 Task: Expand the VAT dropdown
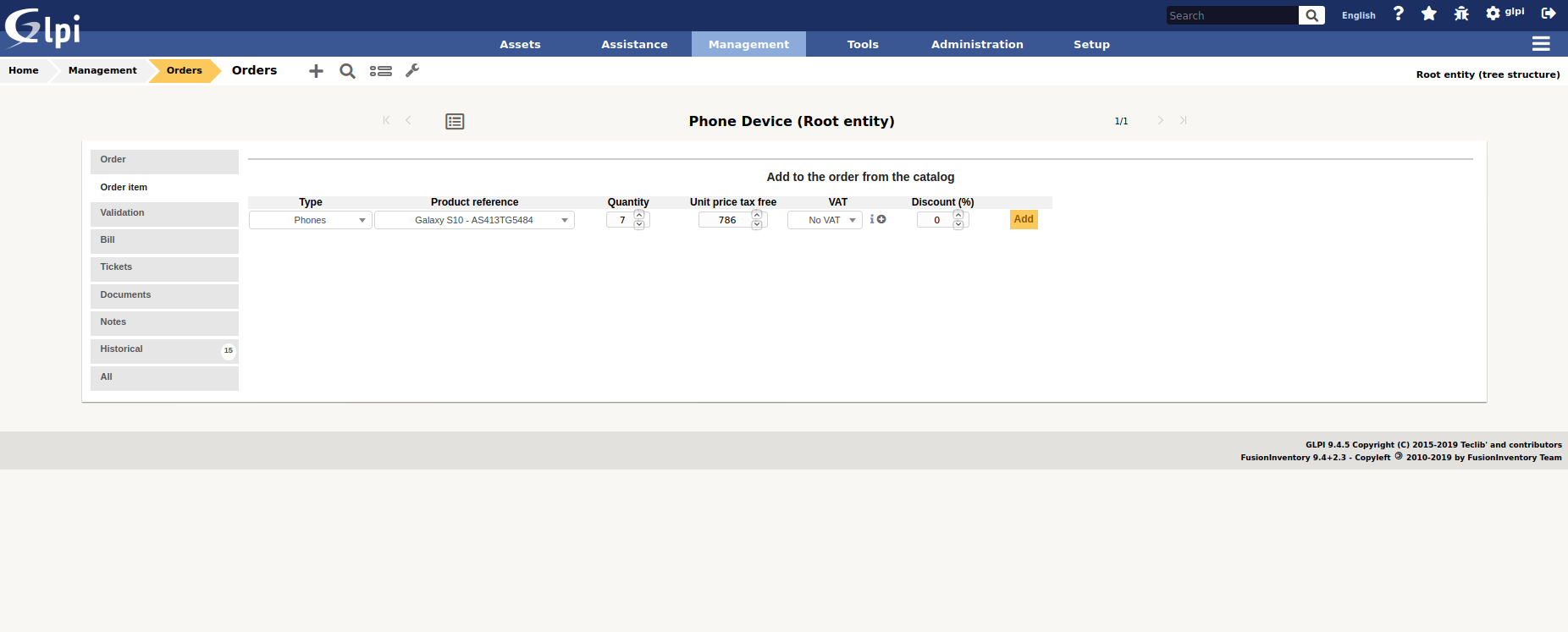coord(825,220)
